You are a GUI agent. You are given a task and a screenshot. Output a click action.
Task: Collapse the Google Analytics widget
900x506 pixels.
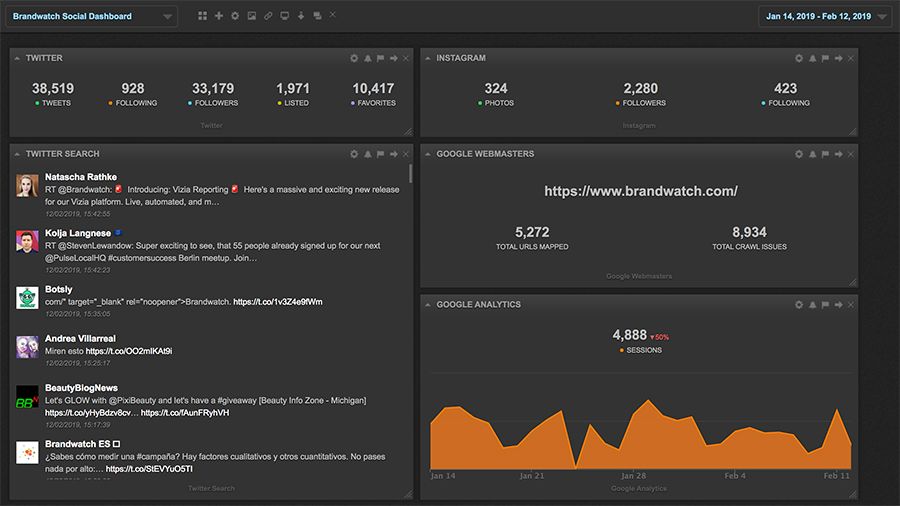(428, 304)
